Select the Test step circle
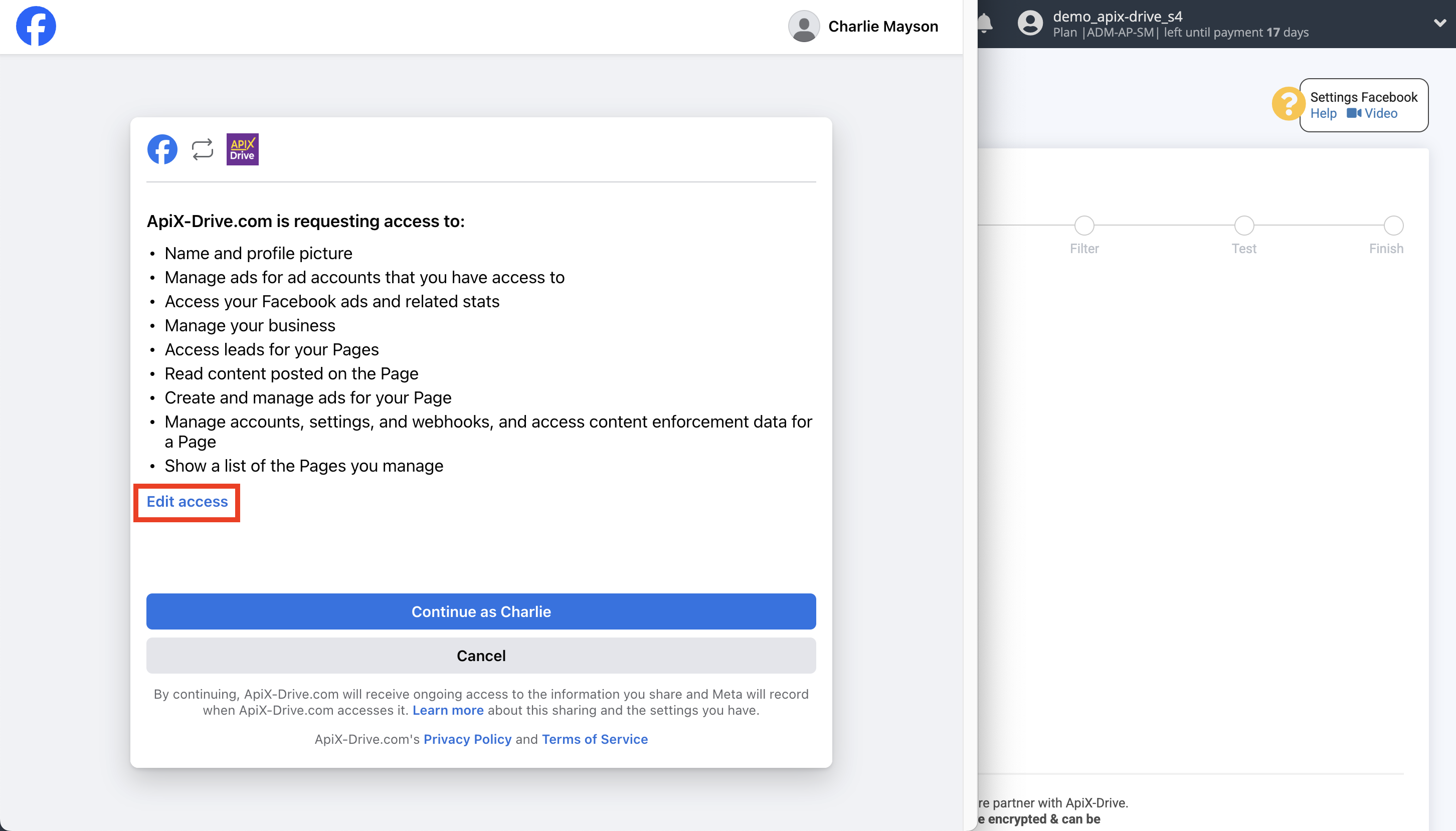Image resolution: width=1456 pixels, height=831 pixels. pos(1243,226)
